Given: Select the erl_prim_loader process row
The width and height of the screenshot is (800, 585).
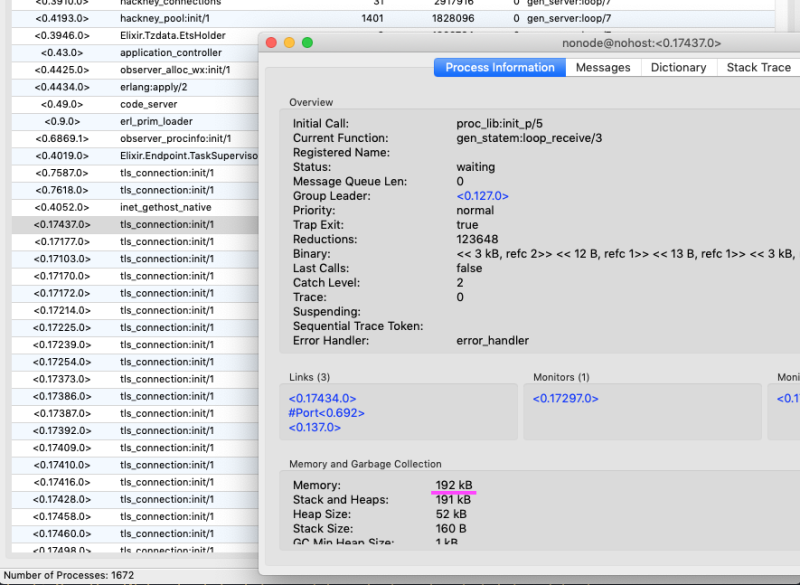Looking at the screenshot, I should (130, 121).
